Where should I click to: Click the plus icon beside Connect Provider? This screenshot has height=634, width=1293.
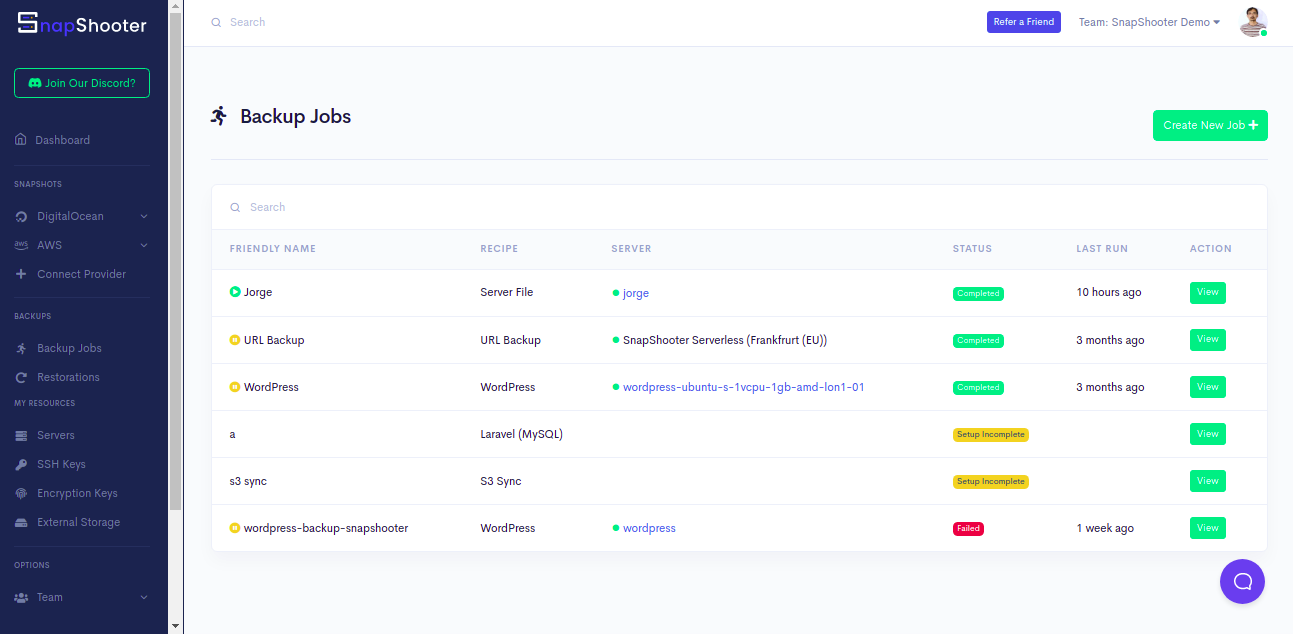pyautogui.click(x=21, y=274)
